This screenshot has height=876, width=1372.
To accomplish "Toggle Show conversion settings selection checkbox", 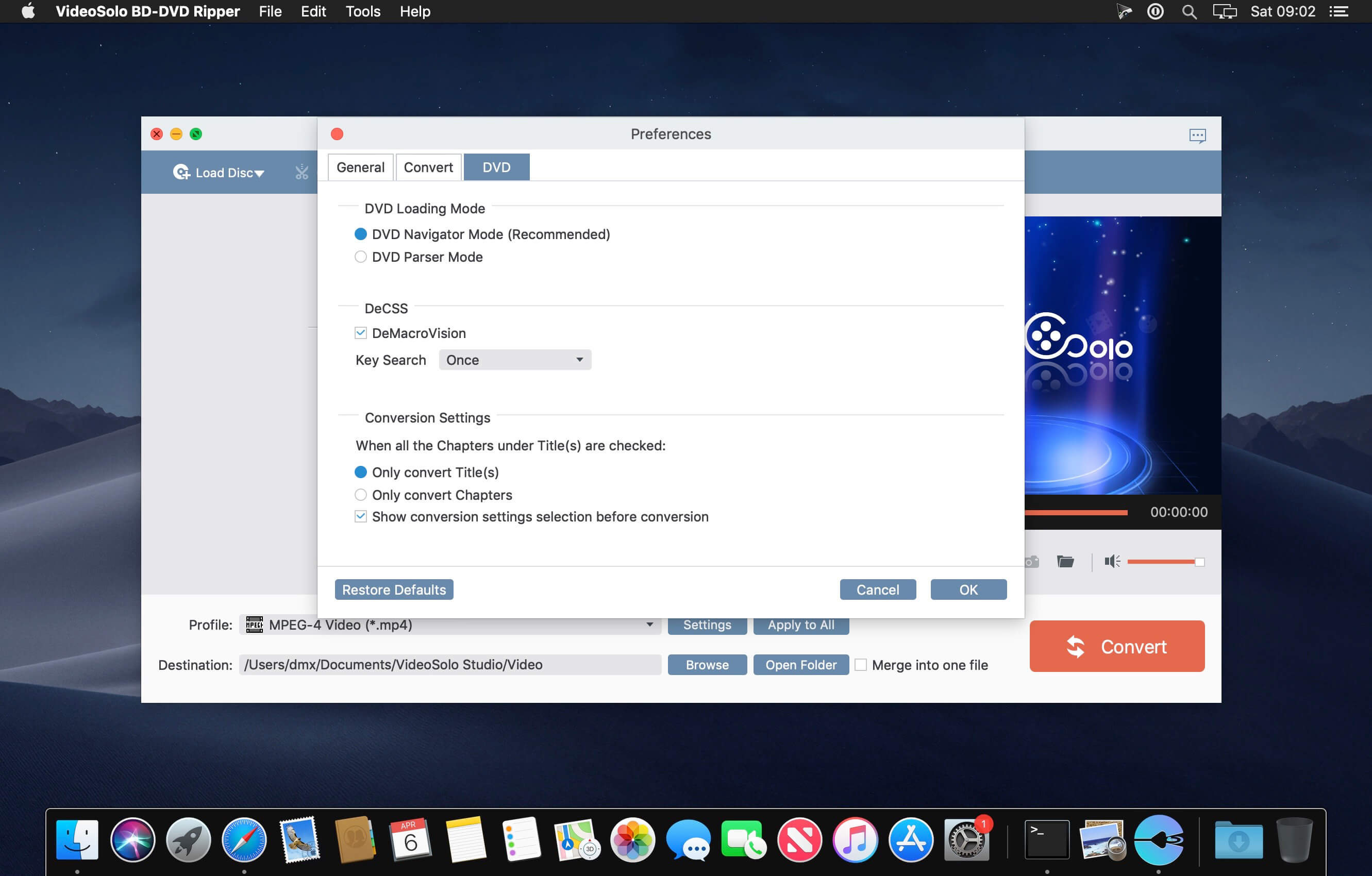I will 360,517.
